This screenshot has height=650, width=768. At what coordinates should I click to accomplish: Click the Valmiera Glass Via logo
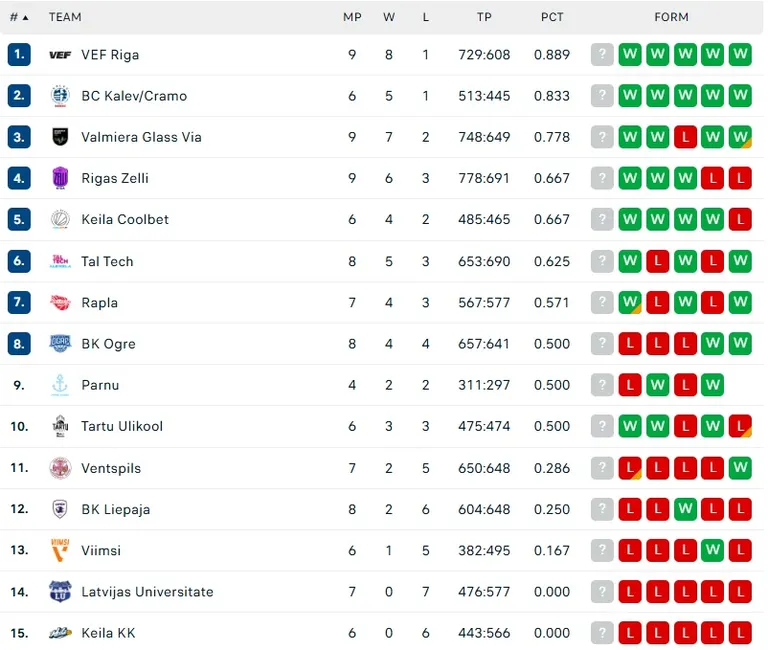60,137
